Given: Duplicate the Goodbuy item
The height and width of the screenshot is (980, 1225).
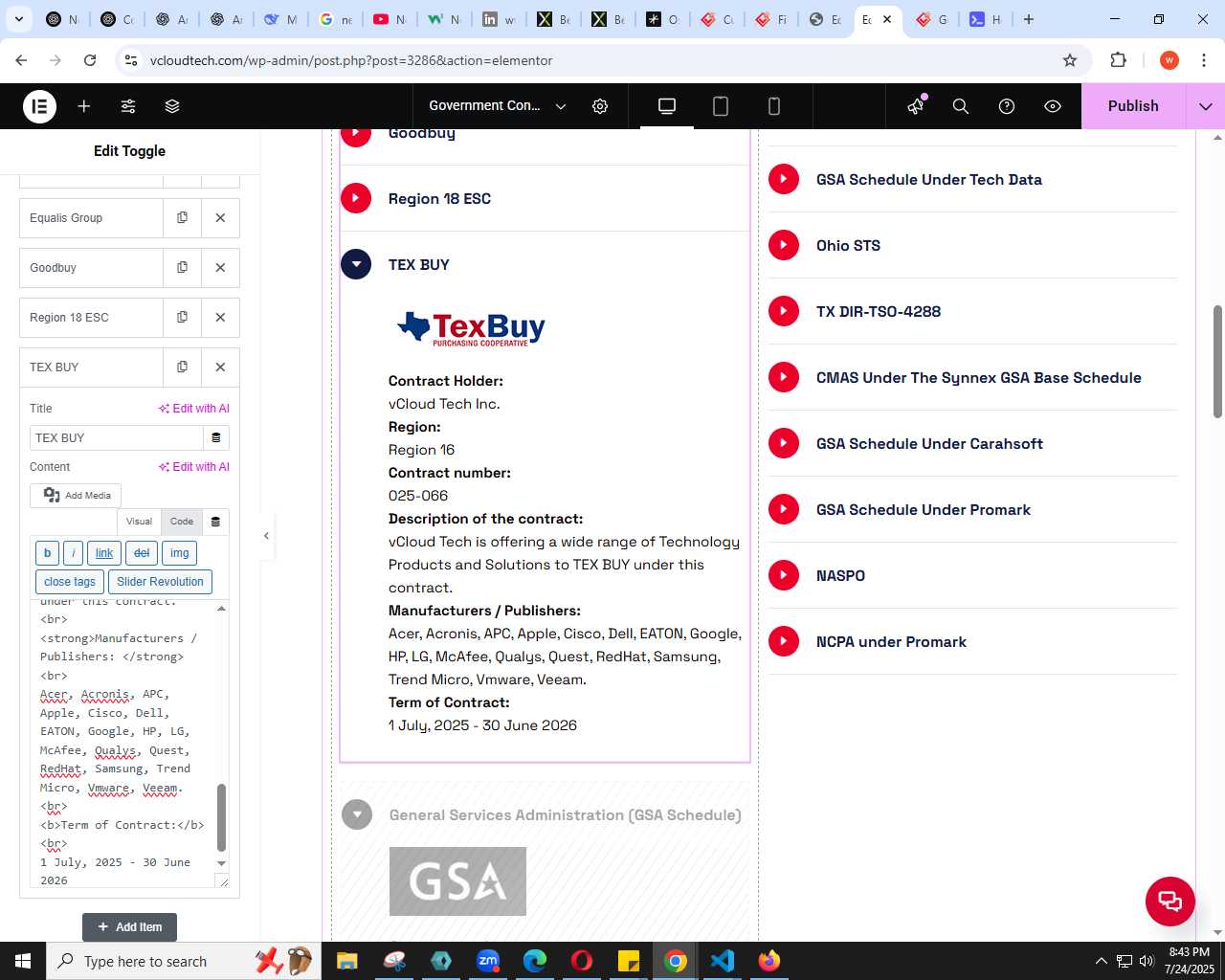Looking at the screenshot, I should (x=182, y=268).
